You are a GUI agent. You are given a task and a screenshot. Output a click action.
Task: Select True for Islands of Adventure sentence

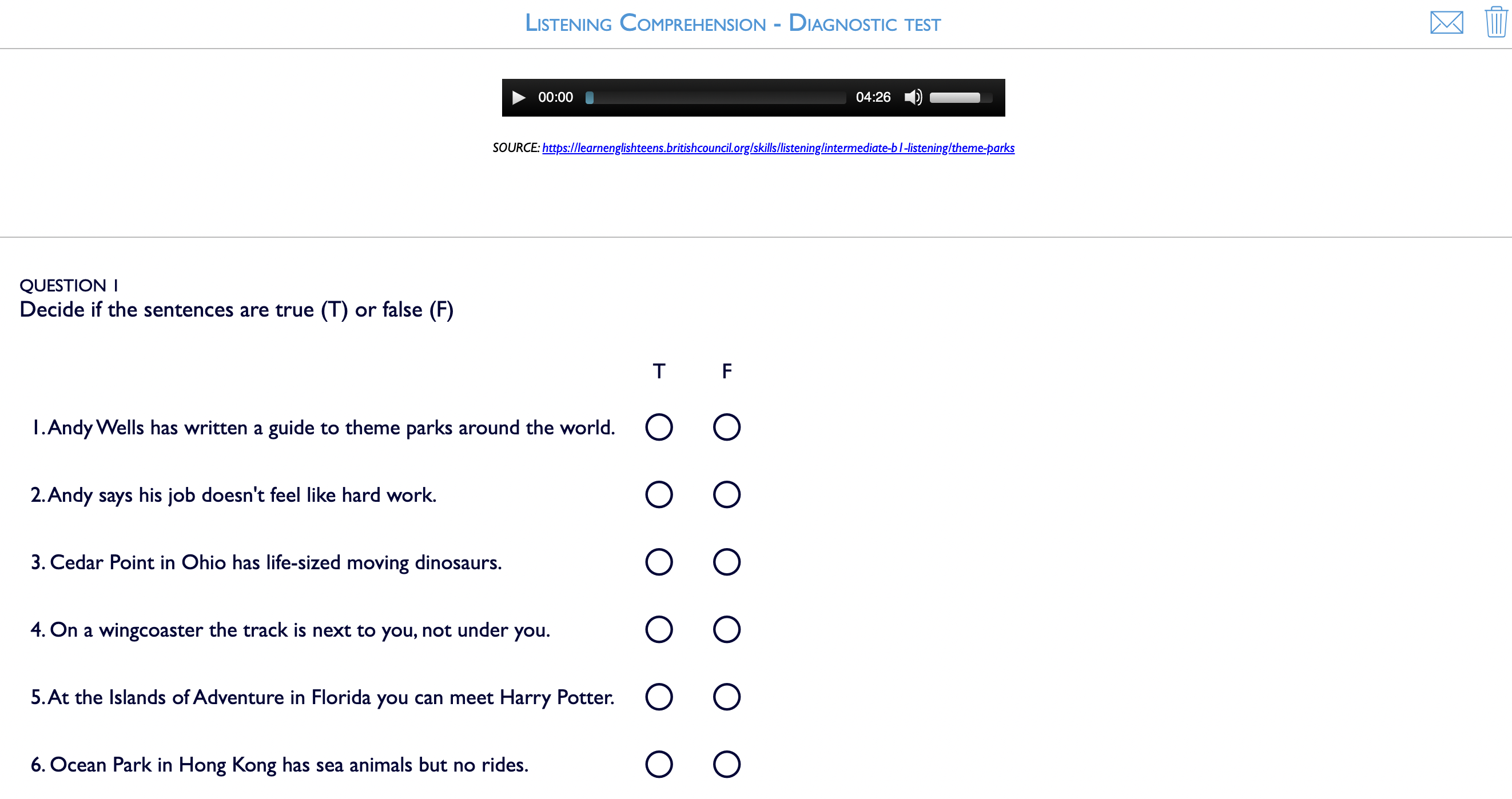[x=659, y=697]
